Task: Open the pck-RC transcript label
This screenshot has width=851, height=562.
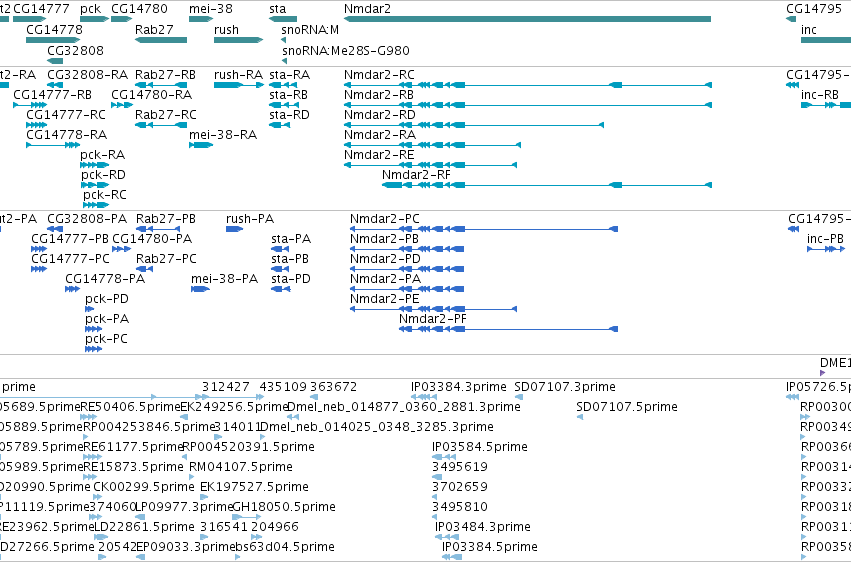Action: tap(105, 195)
